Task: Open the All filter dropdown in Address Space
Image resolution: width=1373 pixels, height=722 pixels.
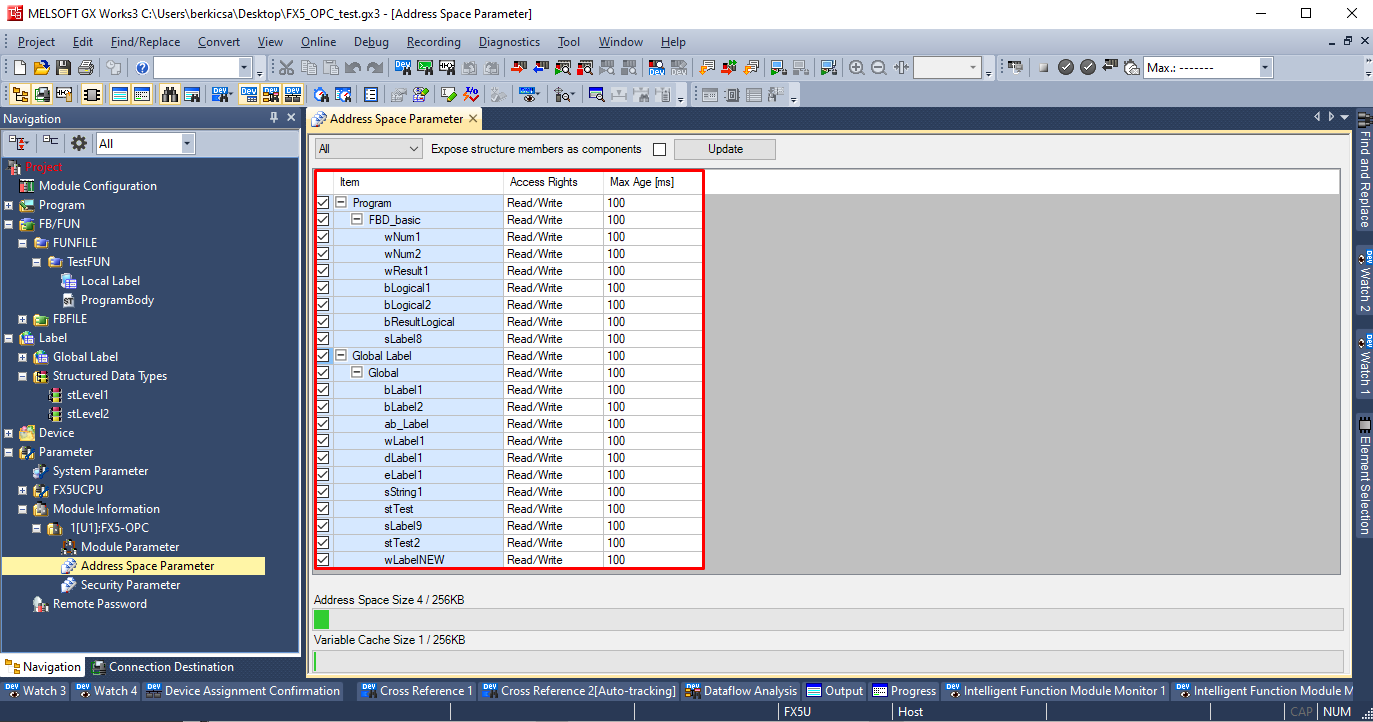Action: tap(369, 149)
